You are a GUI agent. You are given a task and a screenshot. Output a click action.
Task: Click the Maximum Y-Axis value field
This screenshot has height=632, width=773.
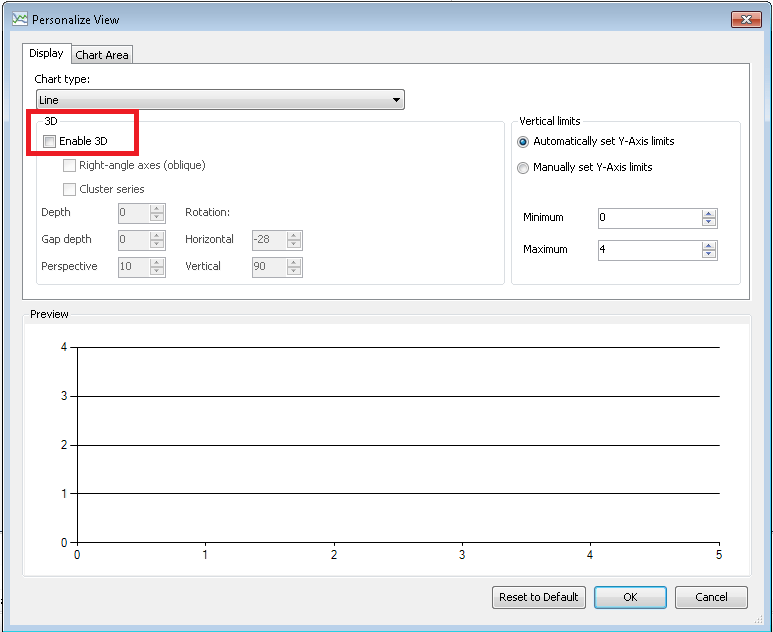[x=650, y=250]
